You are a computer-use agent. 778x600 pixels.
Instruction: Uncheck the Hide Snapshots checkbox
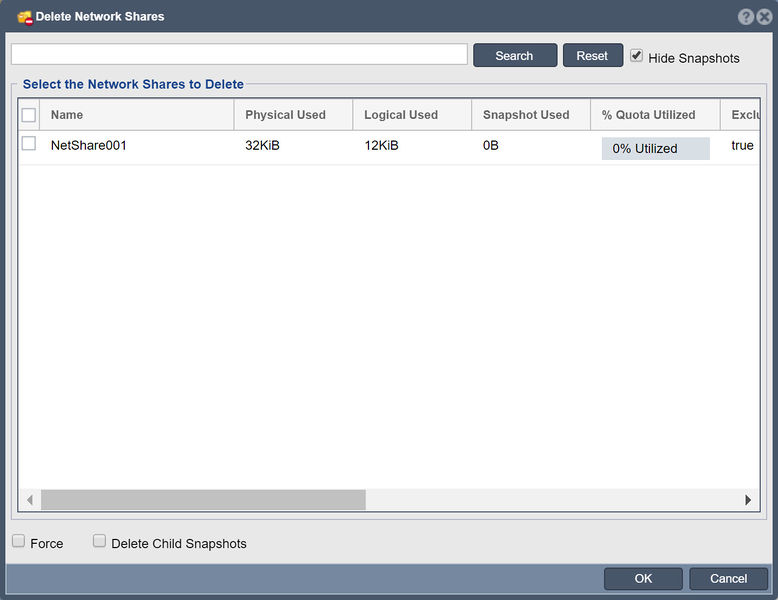click(636, 55)
